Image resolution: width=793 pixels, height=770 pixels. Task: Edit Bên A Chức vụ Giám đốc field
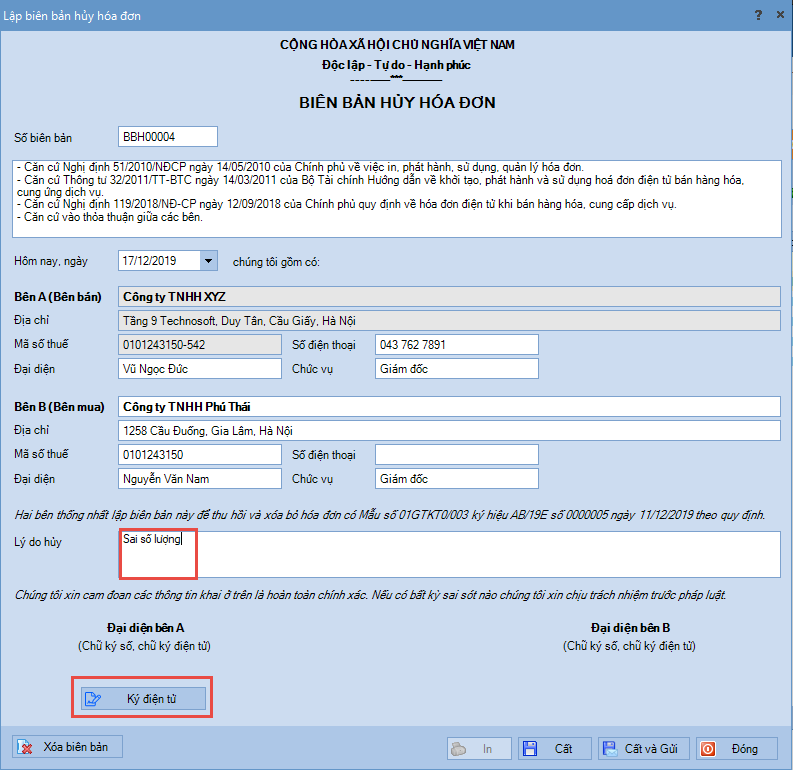pos(457,369)
